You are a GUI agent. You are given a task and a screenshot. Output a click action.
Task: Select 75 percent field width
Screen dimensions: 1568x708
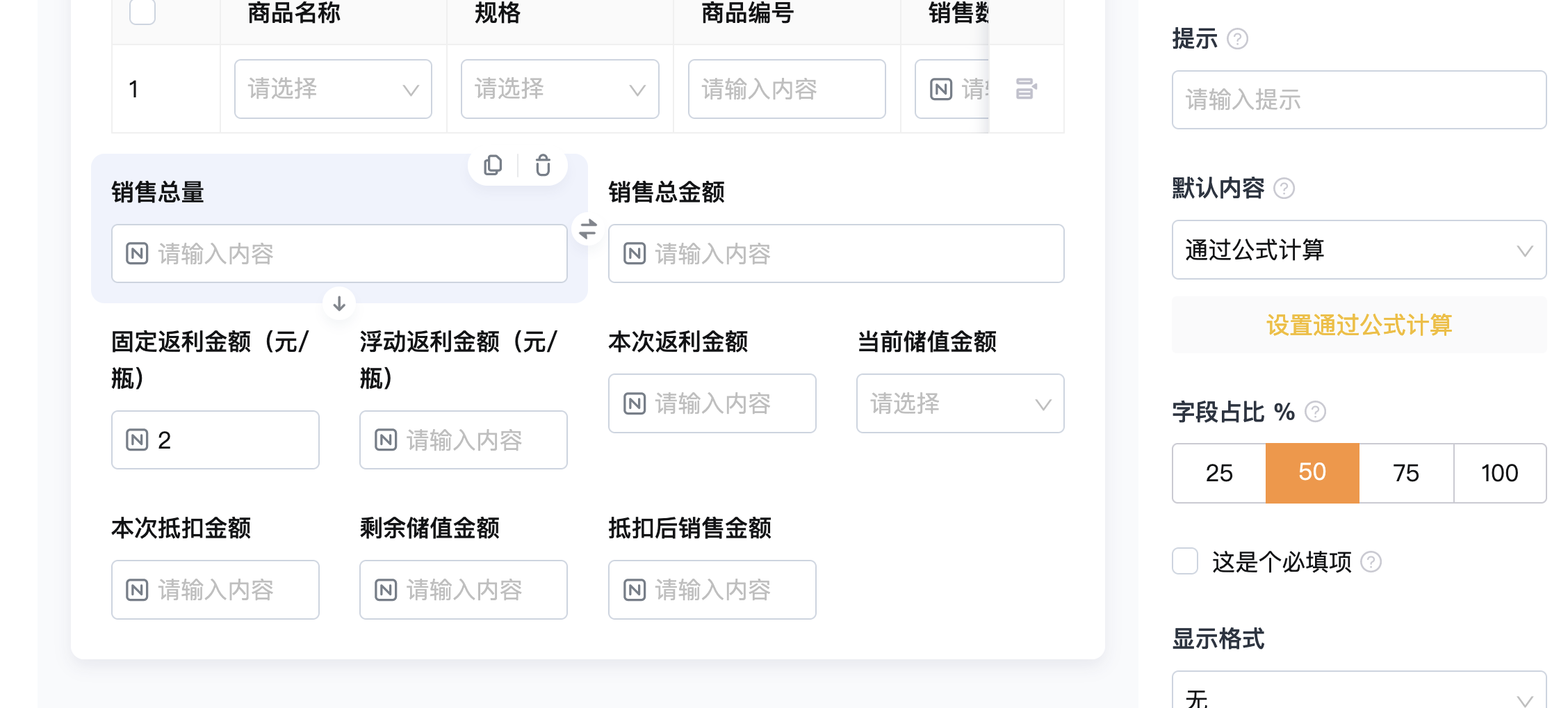coord(1406,473)
